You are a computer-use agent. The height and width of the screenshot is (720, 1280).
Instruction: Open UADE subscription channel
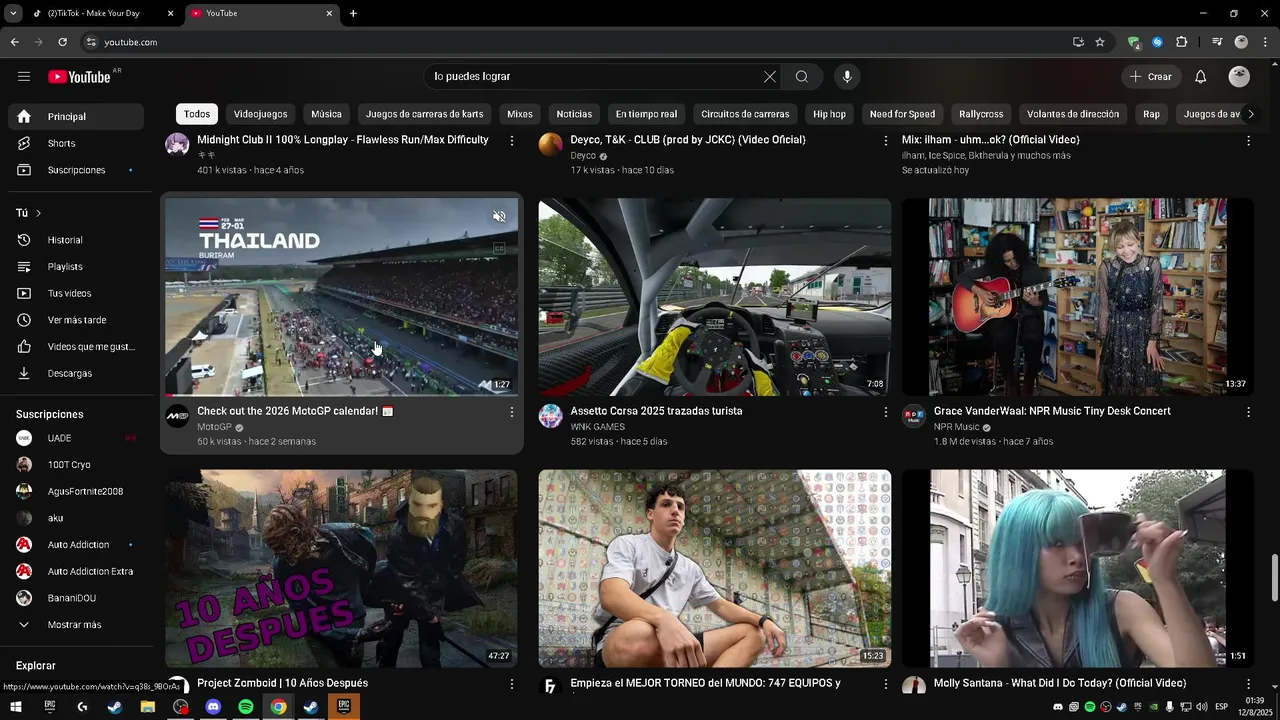tap(76, 438)
